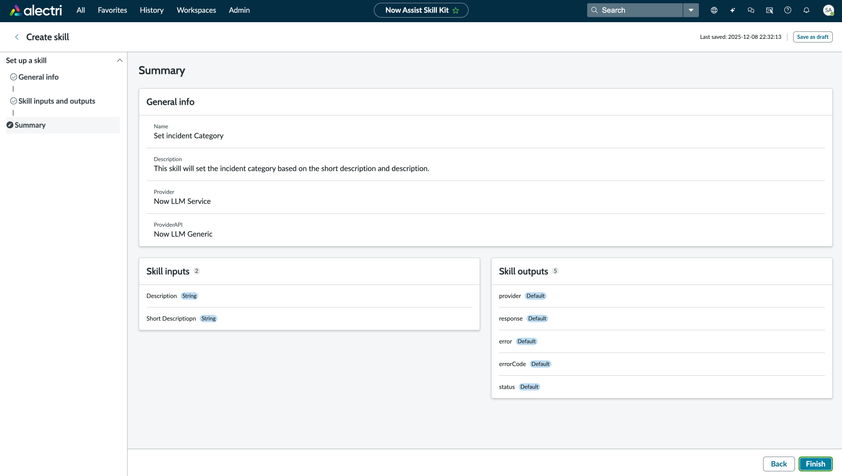Image resolution: width=842 pixels, height=476 pixels.
Task: Open the All menu
Action: click(81, 10)
